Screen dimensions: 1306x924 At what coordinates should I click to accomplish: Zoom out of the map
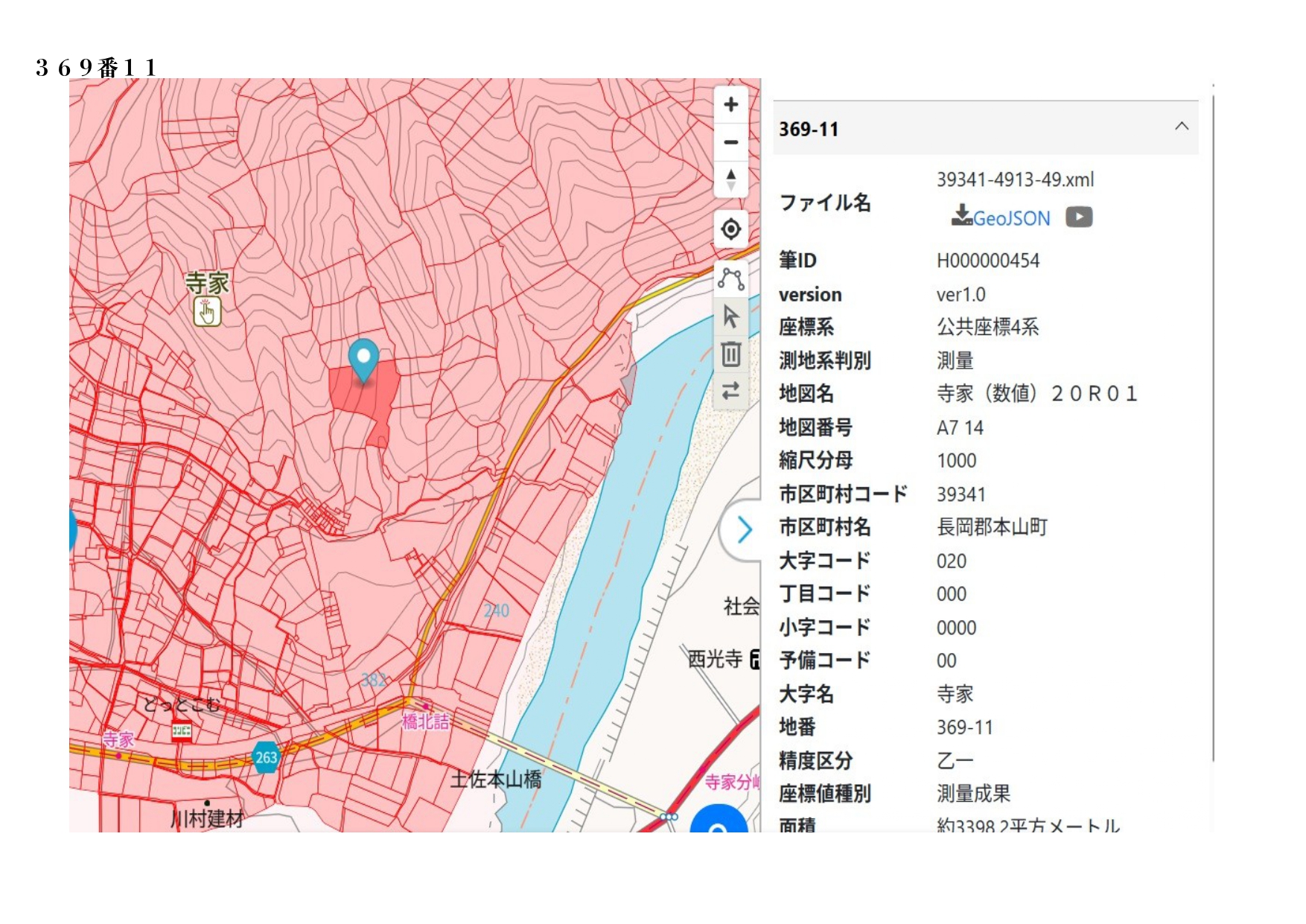click(730, 142)
